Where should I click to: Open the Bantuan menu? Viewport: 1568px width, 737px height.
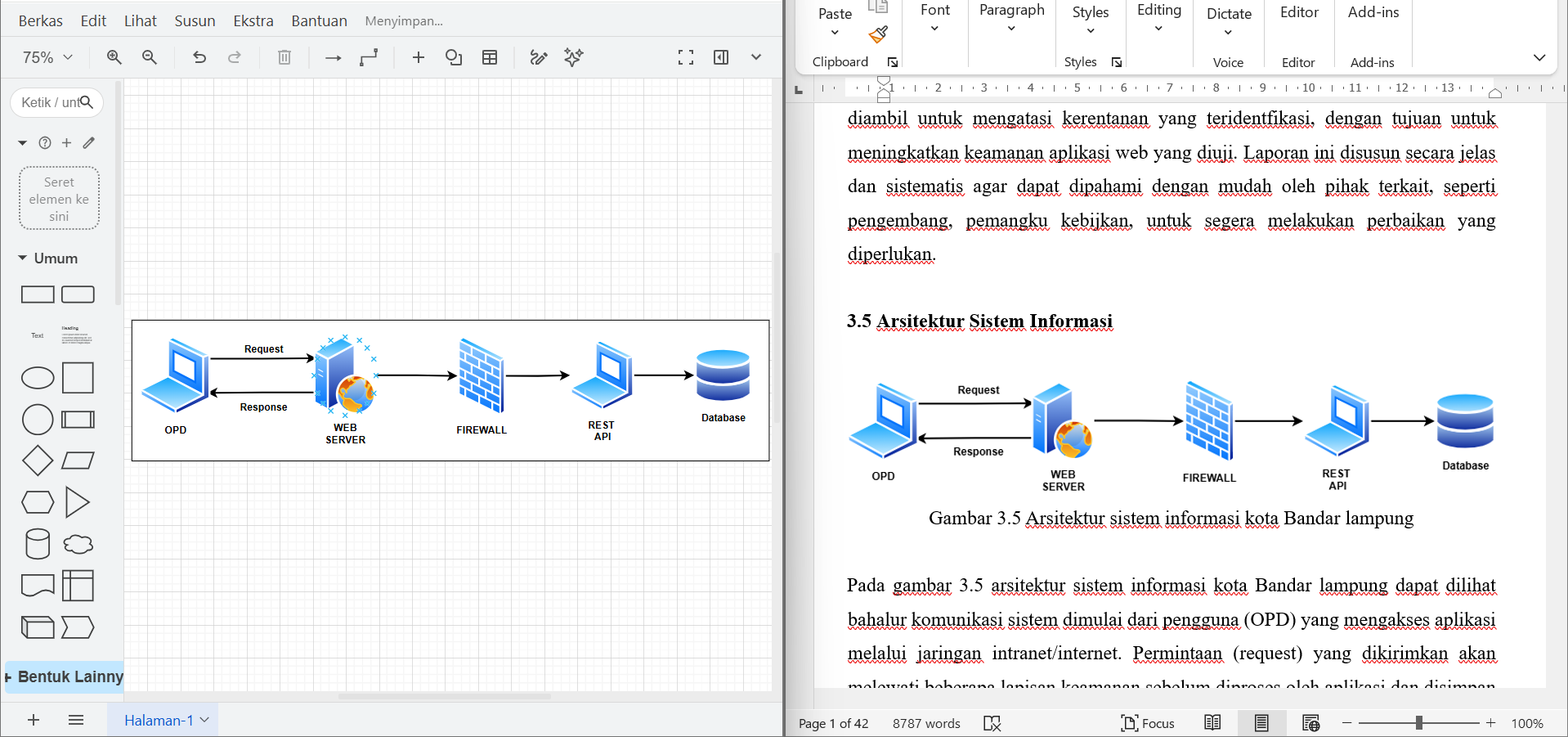coord(320,20)
